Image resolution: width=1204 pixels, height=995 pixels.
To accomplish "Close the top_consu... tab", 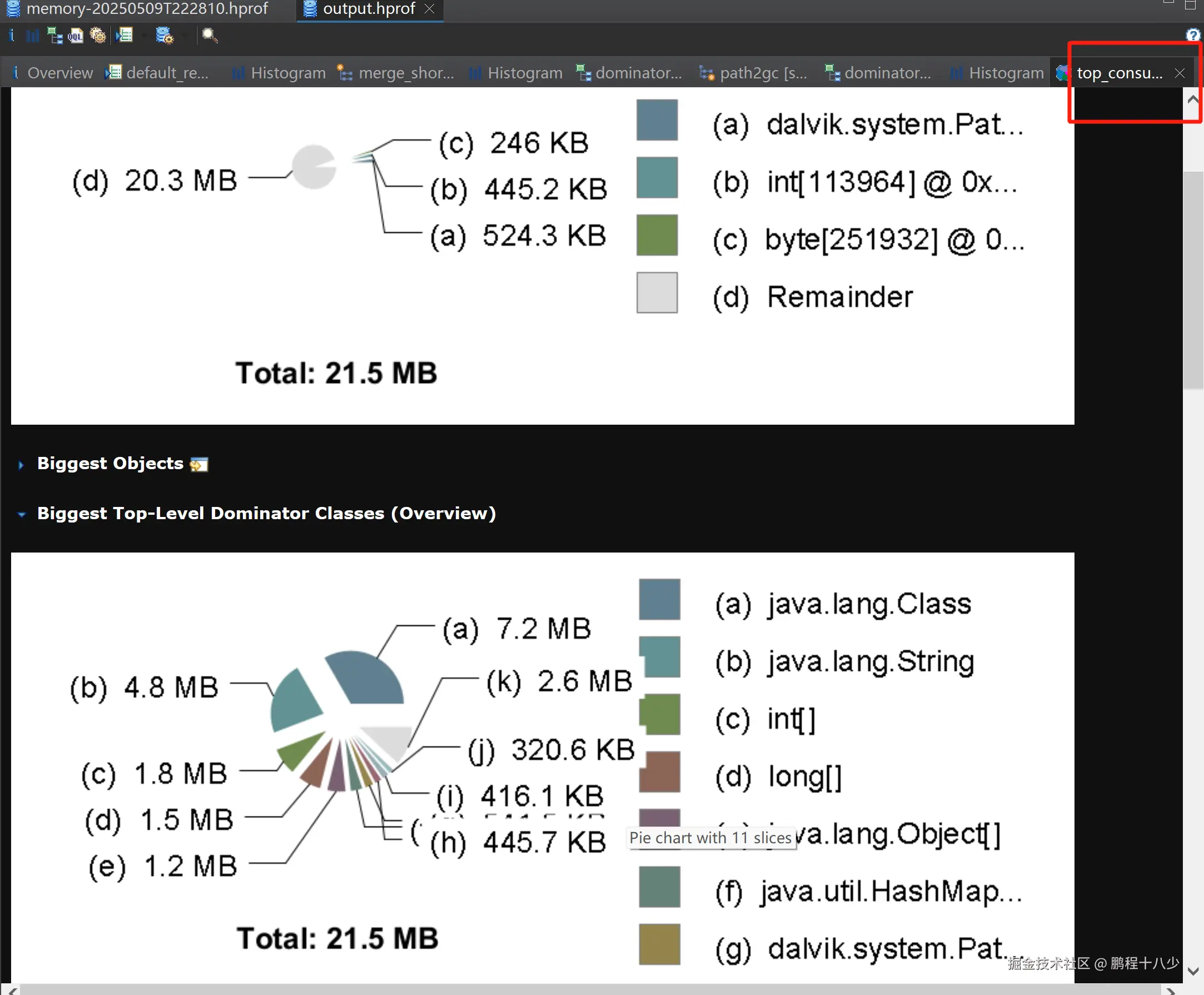I will (x=1180, y=73).
